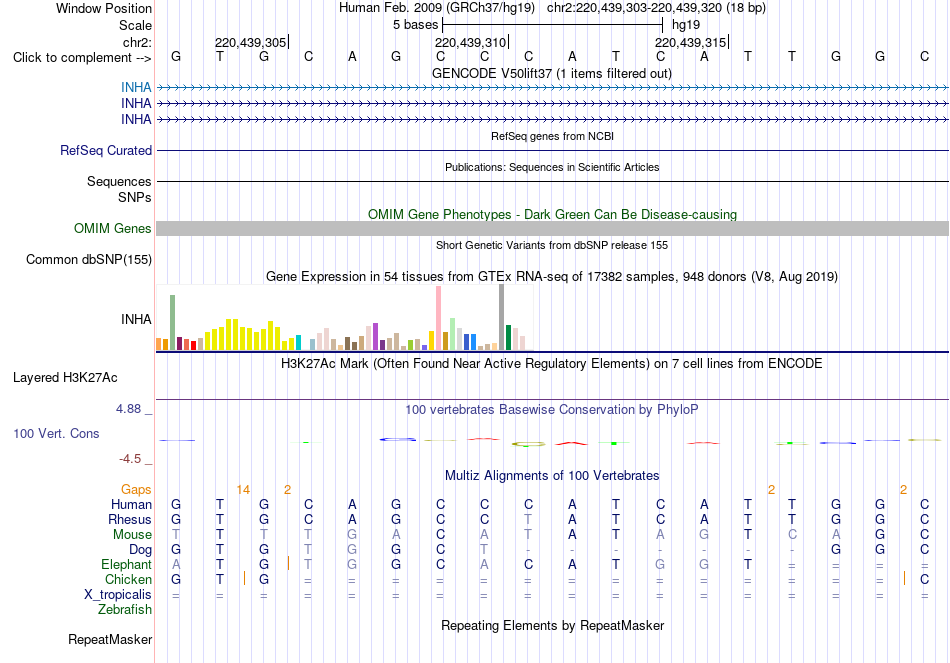
Task: Select the Elephant species label
Action: [127, 564]
